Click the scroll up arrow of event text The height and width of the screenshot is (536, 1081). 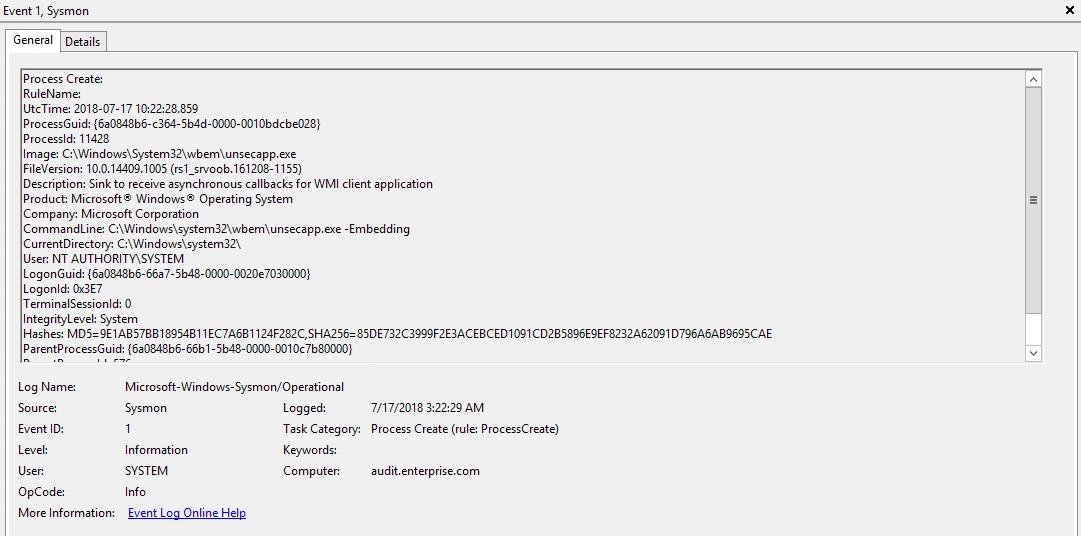(x=1033, y=79)
